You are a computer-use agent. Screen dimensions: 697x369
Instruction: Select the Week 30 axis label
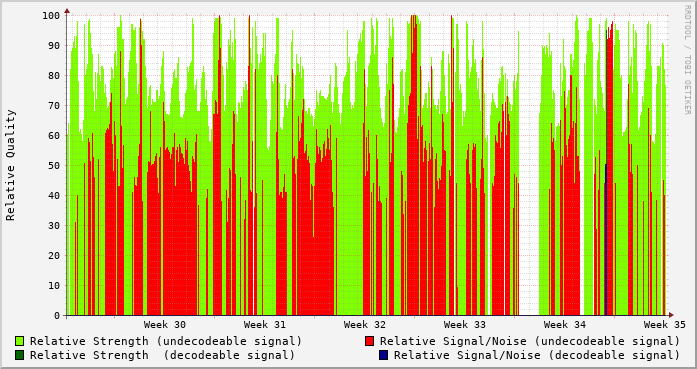pyautogui.click(x=165, y=325)
